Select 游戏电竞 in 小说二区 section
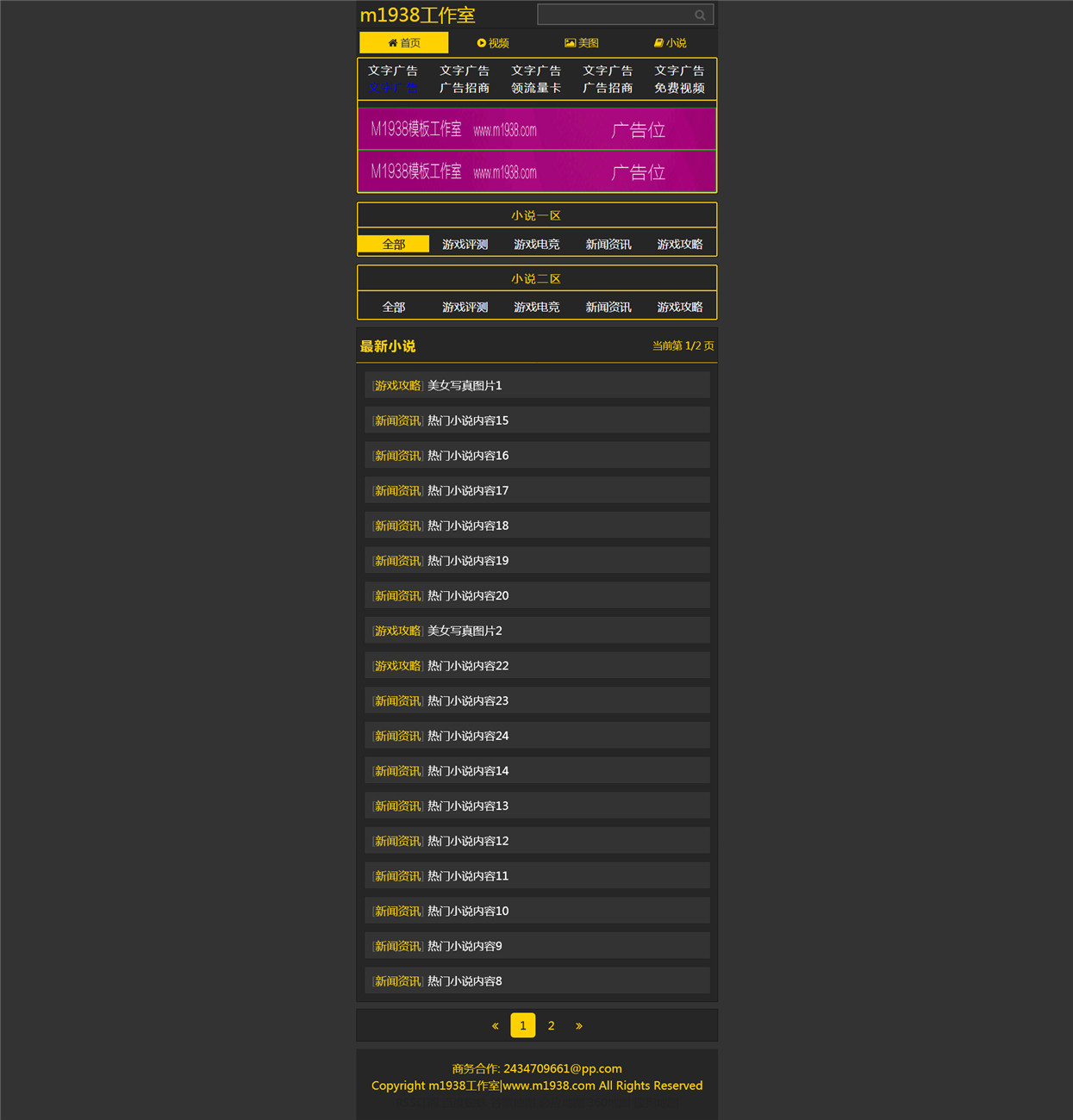Viewport: 1073px width, 1120px height. coord(536,307)
